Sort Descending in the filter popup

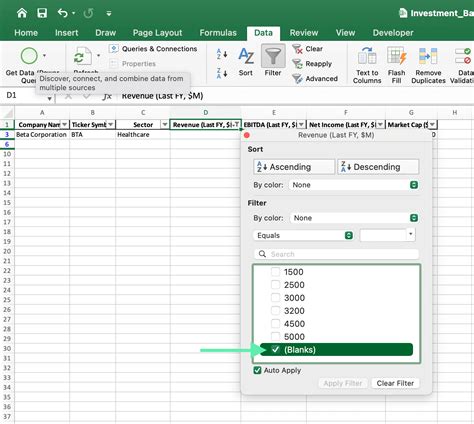tap(378, 167)
